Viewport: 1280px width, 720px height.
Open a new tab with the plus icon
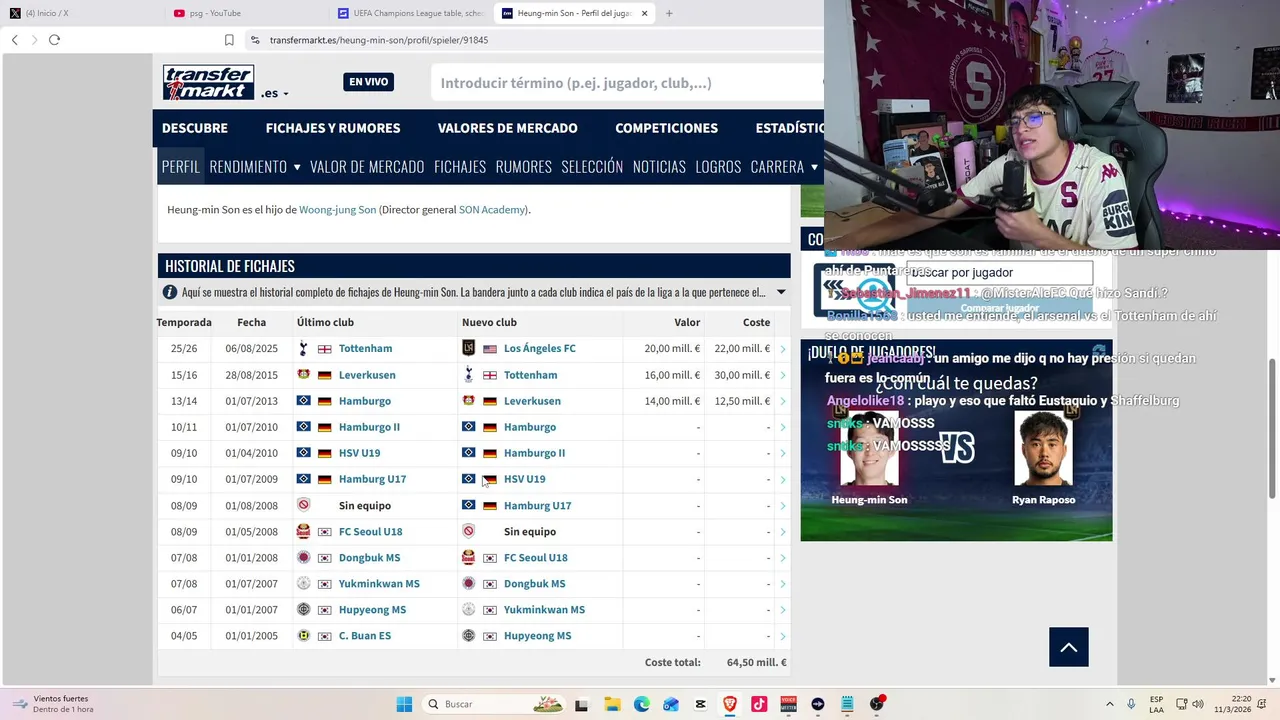(x=669, y=13)
